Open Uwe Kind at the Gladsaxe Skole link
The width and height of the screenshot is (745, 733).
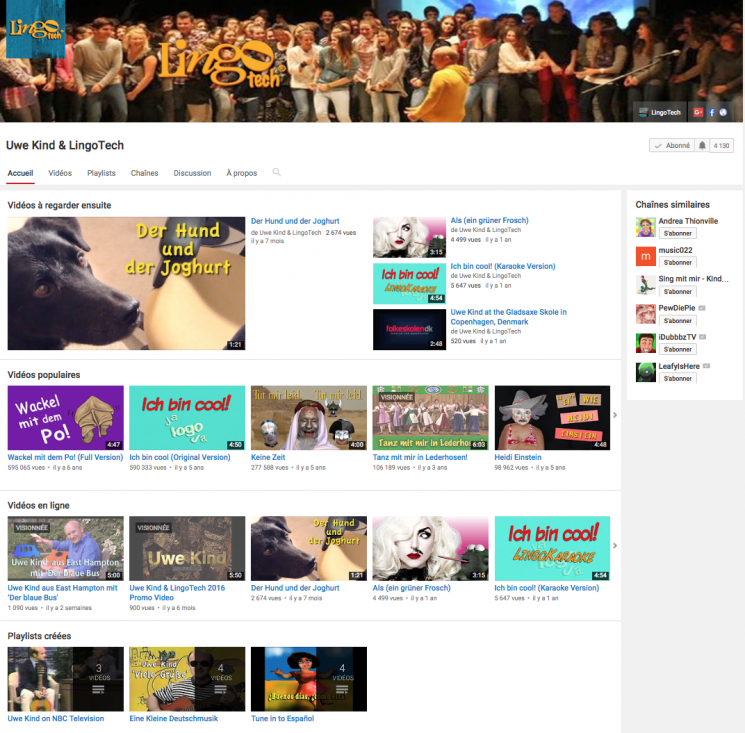508,317
